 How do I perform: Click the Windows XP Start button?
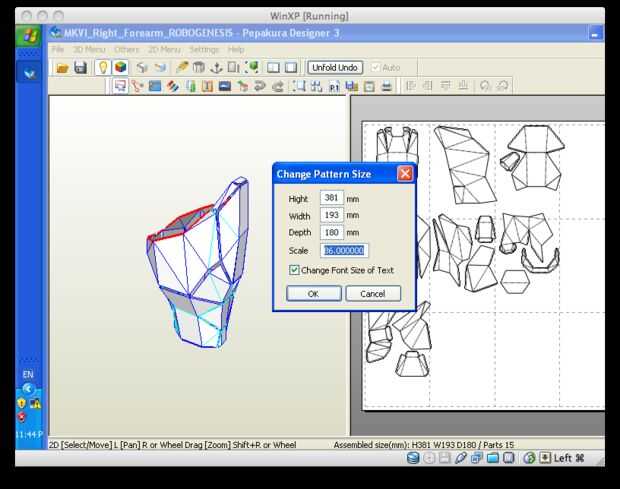tap(30, 36)
